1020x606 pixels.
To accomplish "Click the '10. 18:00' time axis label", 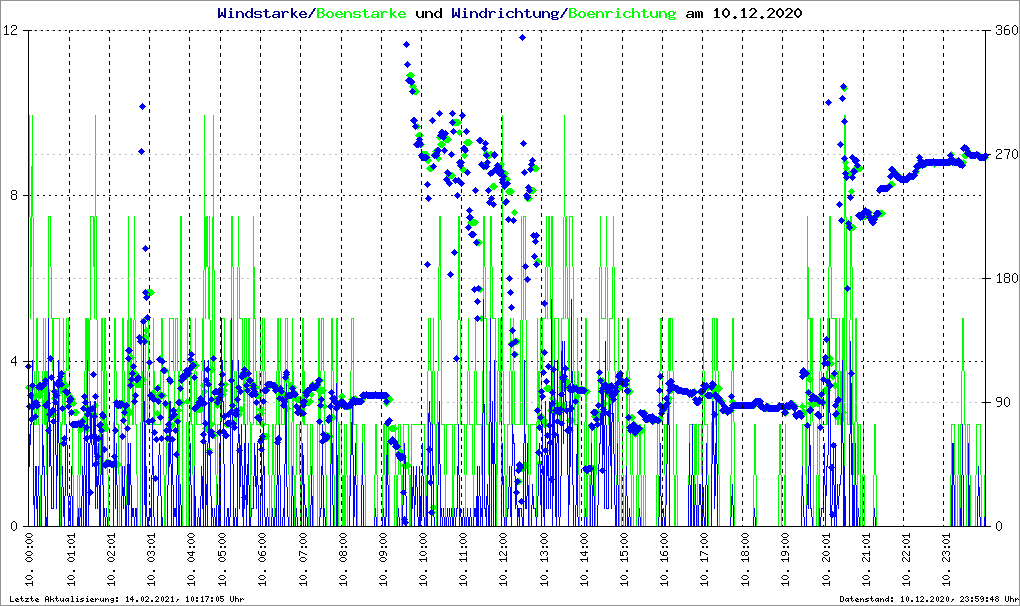I will (x=746, y=558).
